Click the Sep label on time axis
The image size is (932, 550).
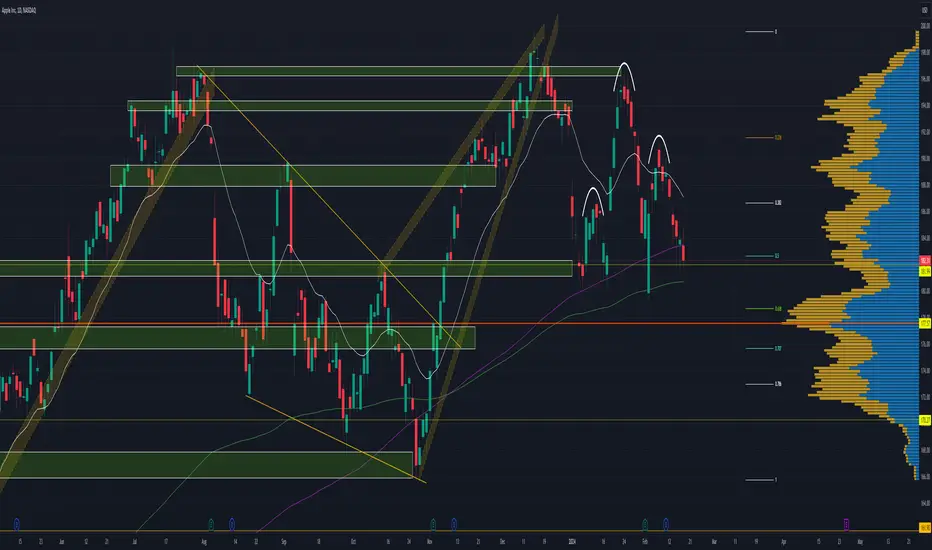tap(284, 542)
